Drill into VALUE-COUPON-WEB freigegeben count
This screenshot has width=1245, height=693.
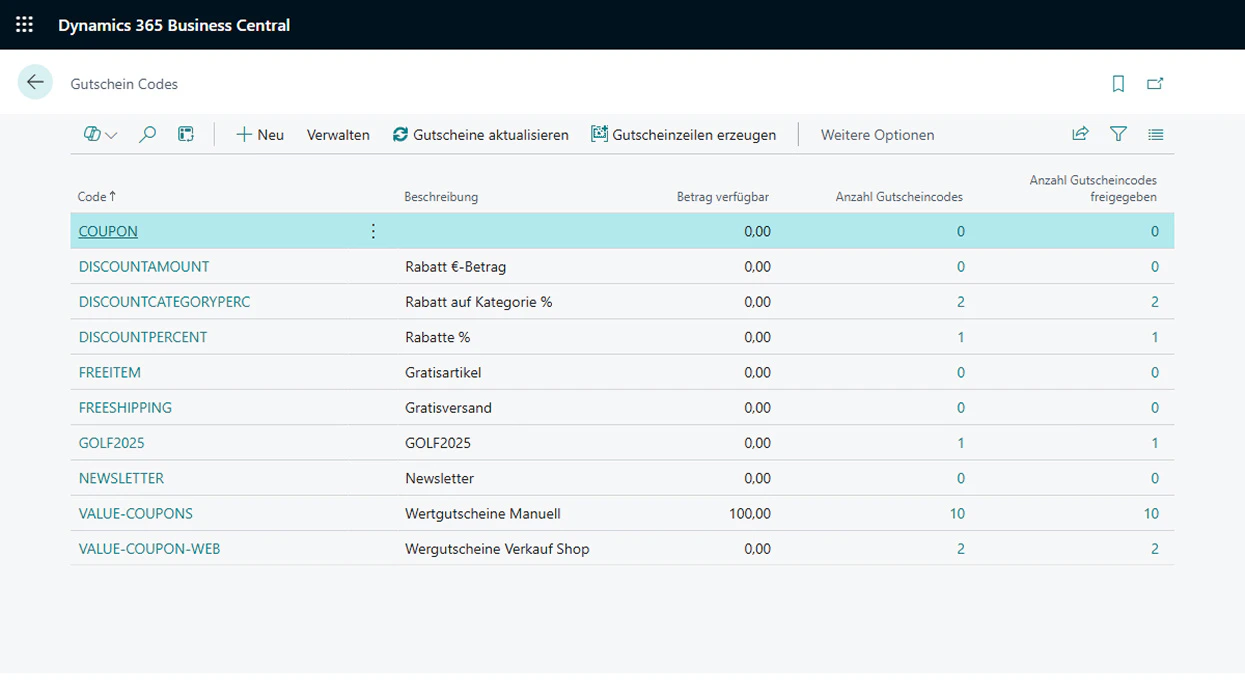pos(1155,549)
